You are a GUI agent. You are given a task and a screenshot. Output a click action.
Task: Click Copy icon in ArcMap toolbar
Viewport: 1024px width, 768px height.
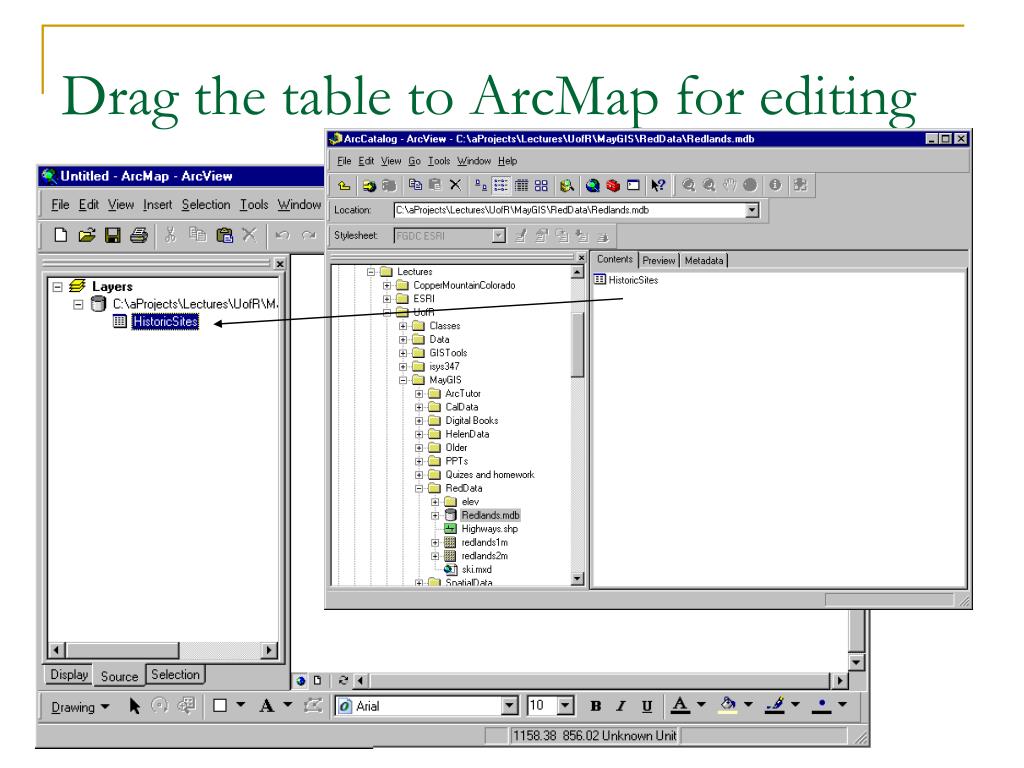(x=197, y=234)
